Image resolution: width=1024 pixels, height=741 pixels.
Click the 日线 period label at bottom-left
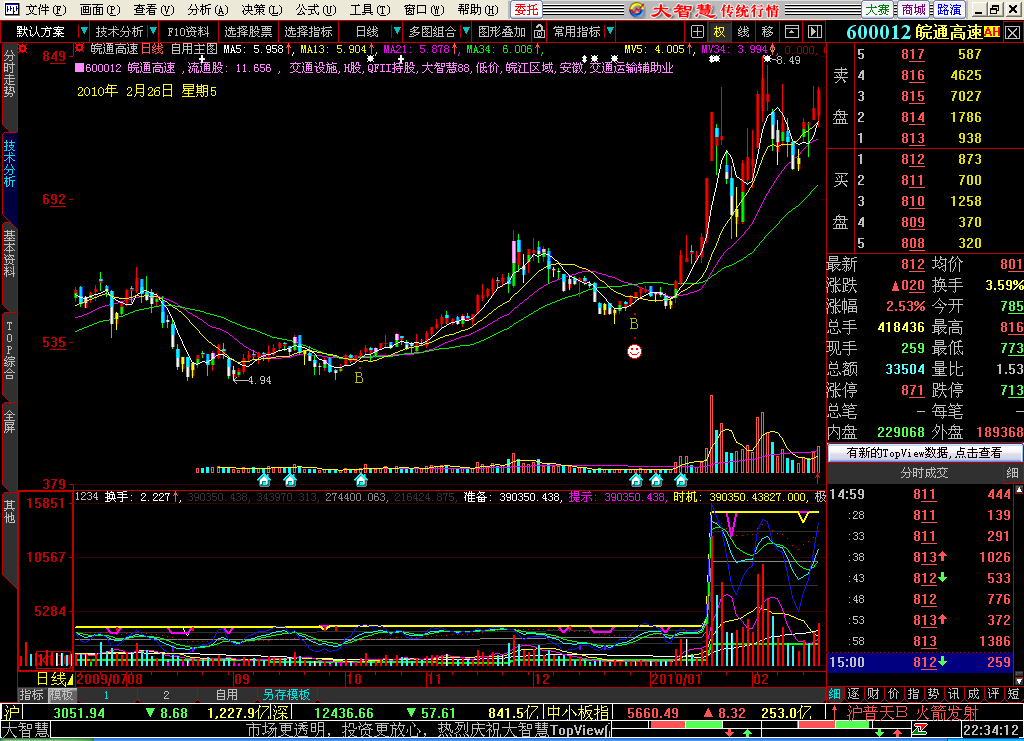pos(51,679)
